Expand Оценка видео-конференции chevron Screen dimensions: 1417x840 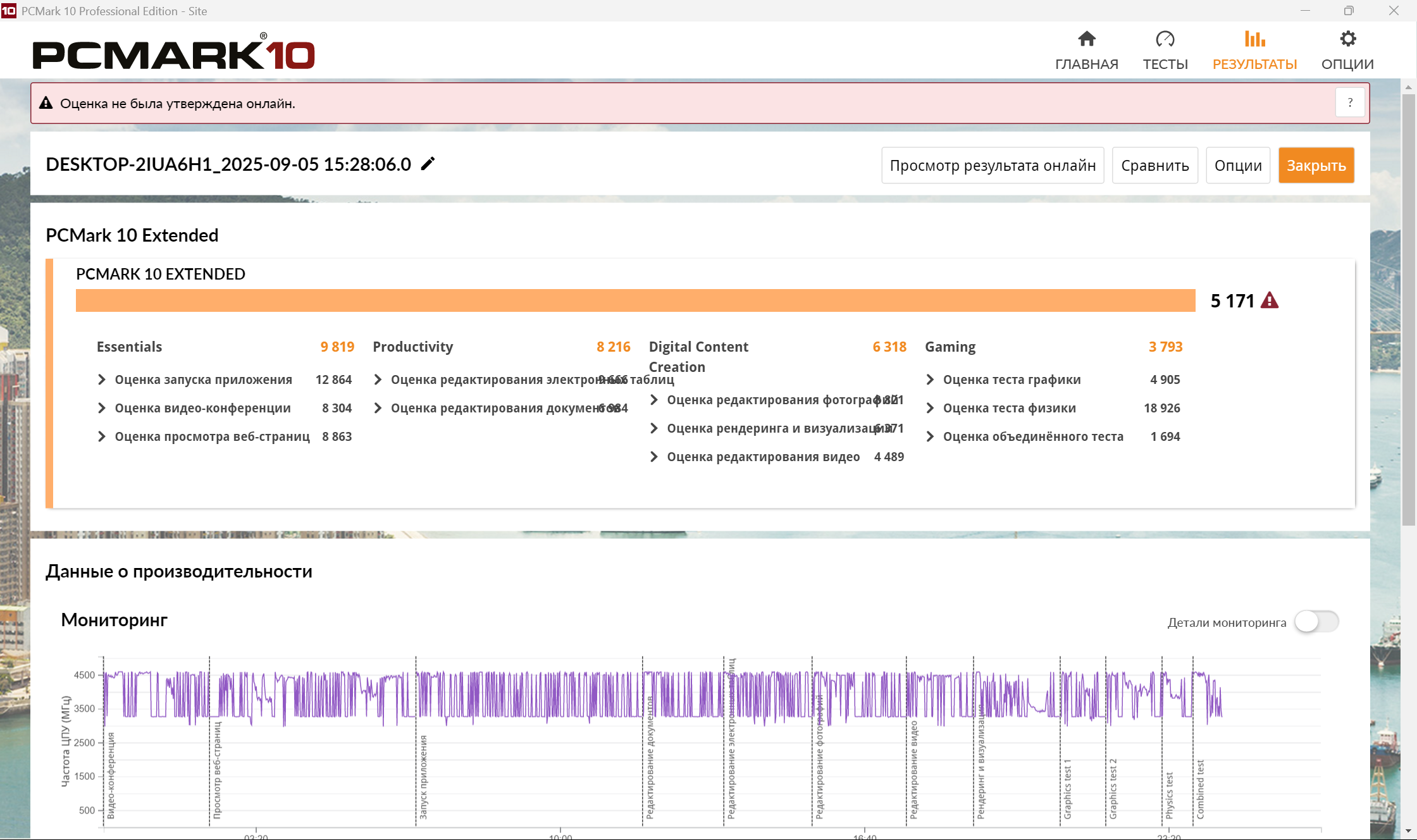102,408
